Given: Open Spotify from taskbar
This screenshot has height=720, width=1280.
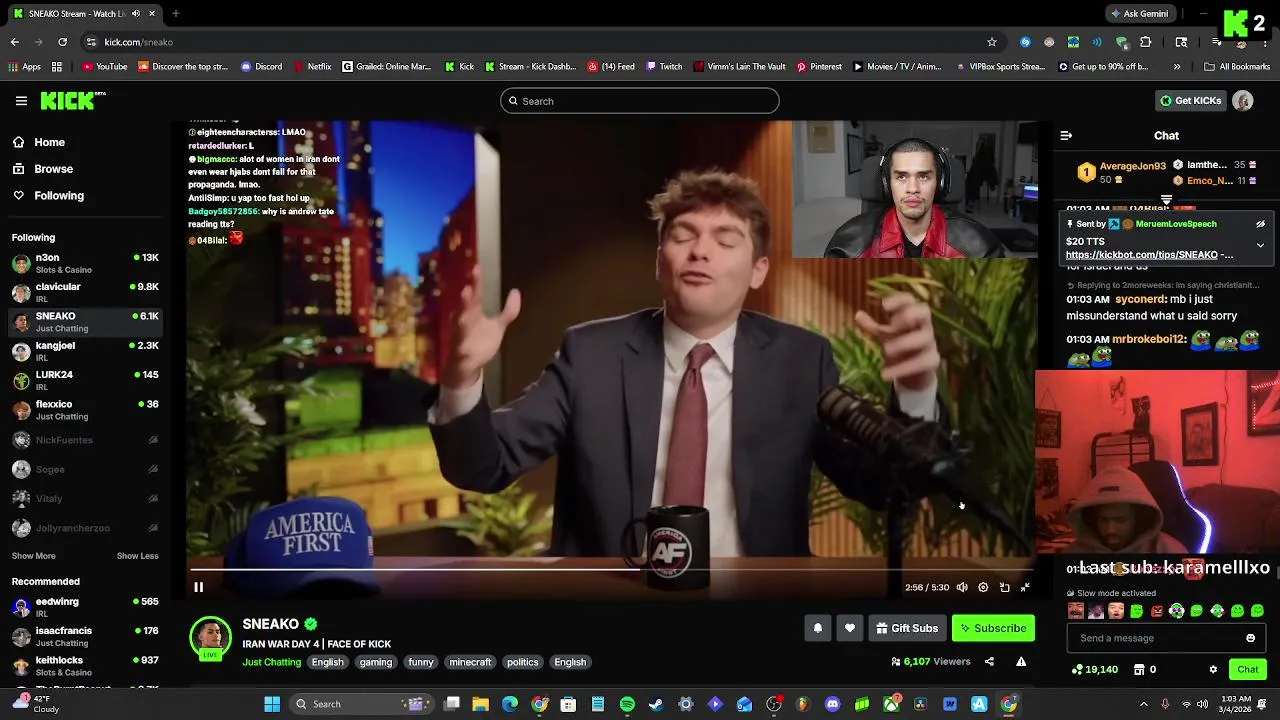Looking at the screenshot, I should (627, 704).
